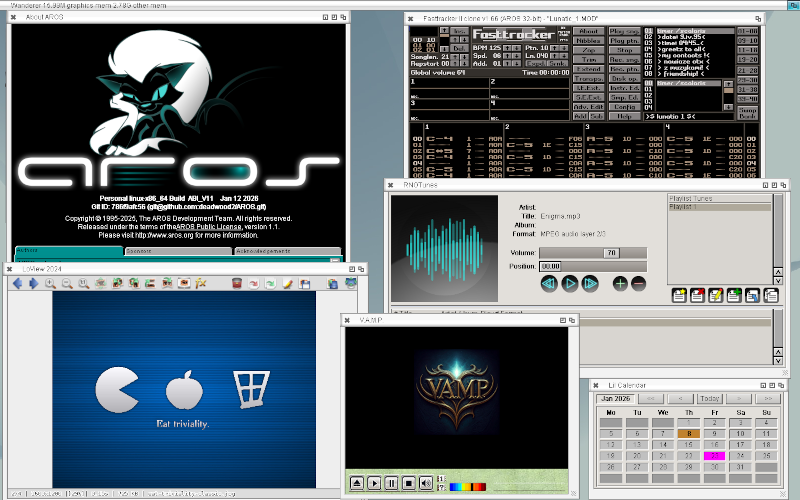Click the back arrow in LiView toolbar
The image size is (800, 500).
pyautogui.click(x=17, y=284)
